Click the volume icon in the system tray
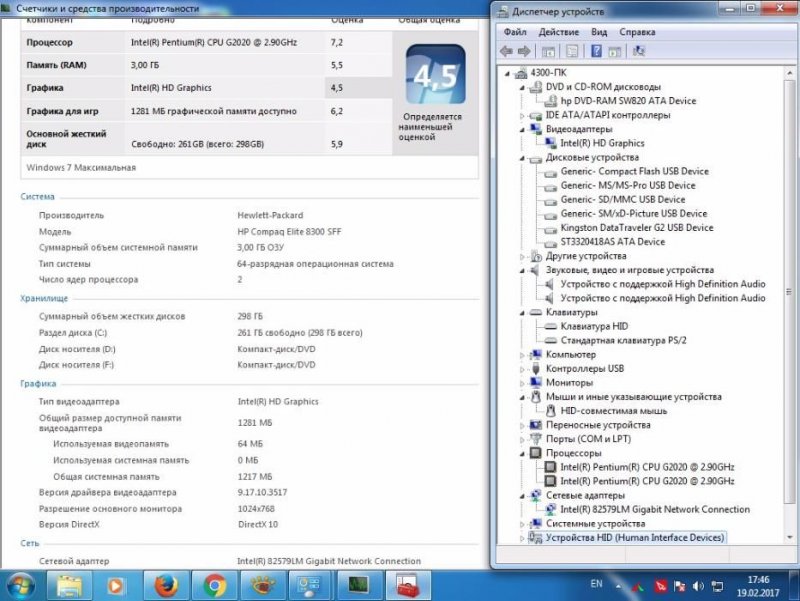Image resolution: width=800 pixels, height=601 pixels. coord(697,585)
